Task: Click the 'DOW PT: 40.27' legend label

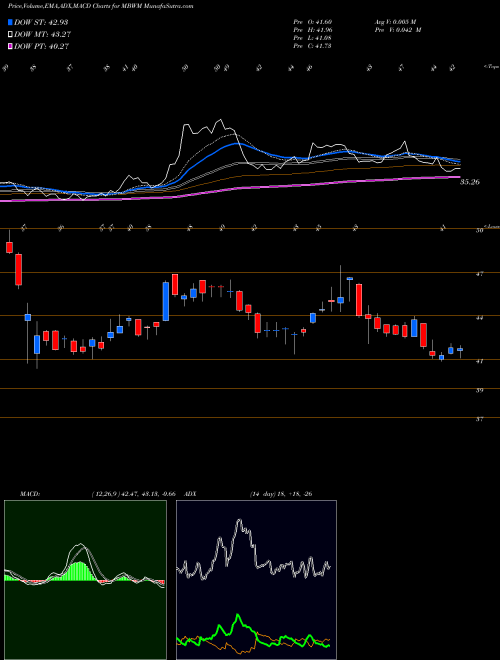Action: 42,46
